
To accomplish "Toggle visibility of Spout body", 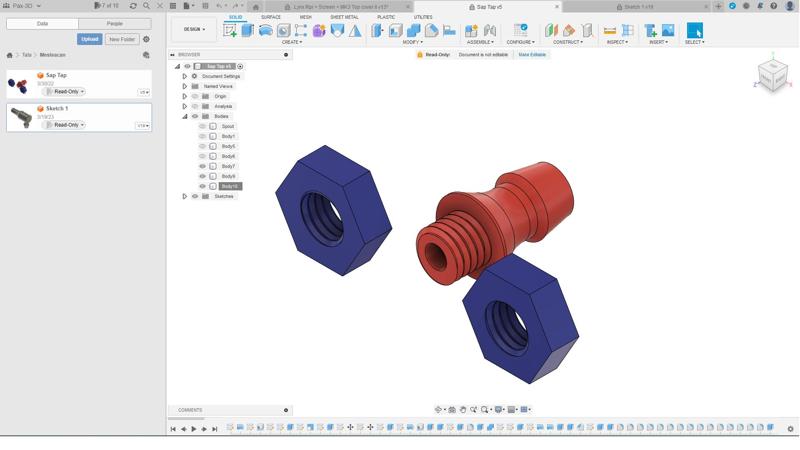I will click(x=202, y=127).
